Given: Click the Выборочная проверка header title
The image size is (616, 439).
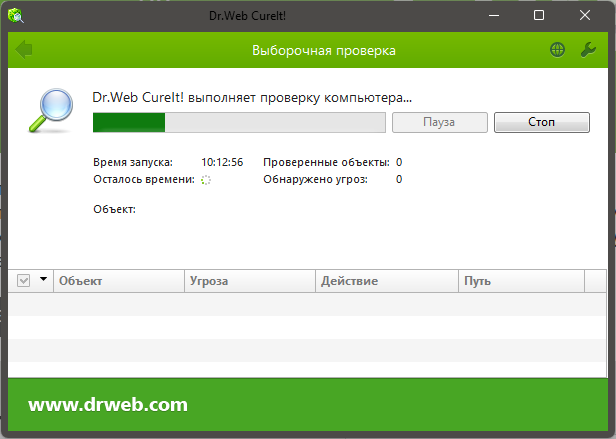Looking at the screenshot, I should click(322, 49).
